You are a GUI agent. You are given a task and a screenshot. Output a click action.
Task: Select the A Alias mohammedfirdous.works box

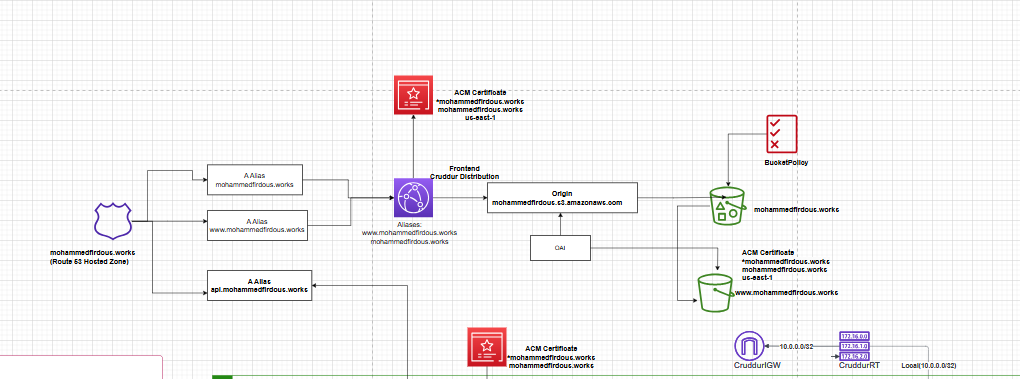click(x=255, y=180)
